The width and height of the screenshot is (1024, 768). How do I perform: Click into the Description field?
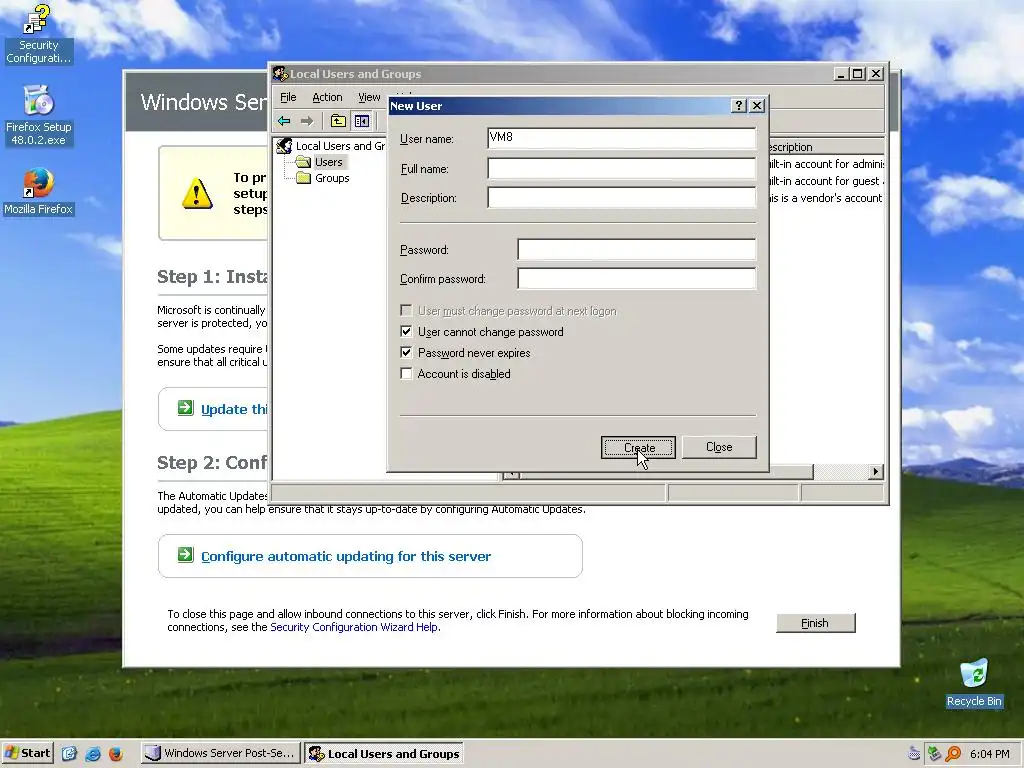click(622, 197)
